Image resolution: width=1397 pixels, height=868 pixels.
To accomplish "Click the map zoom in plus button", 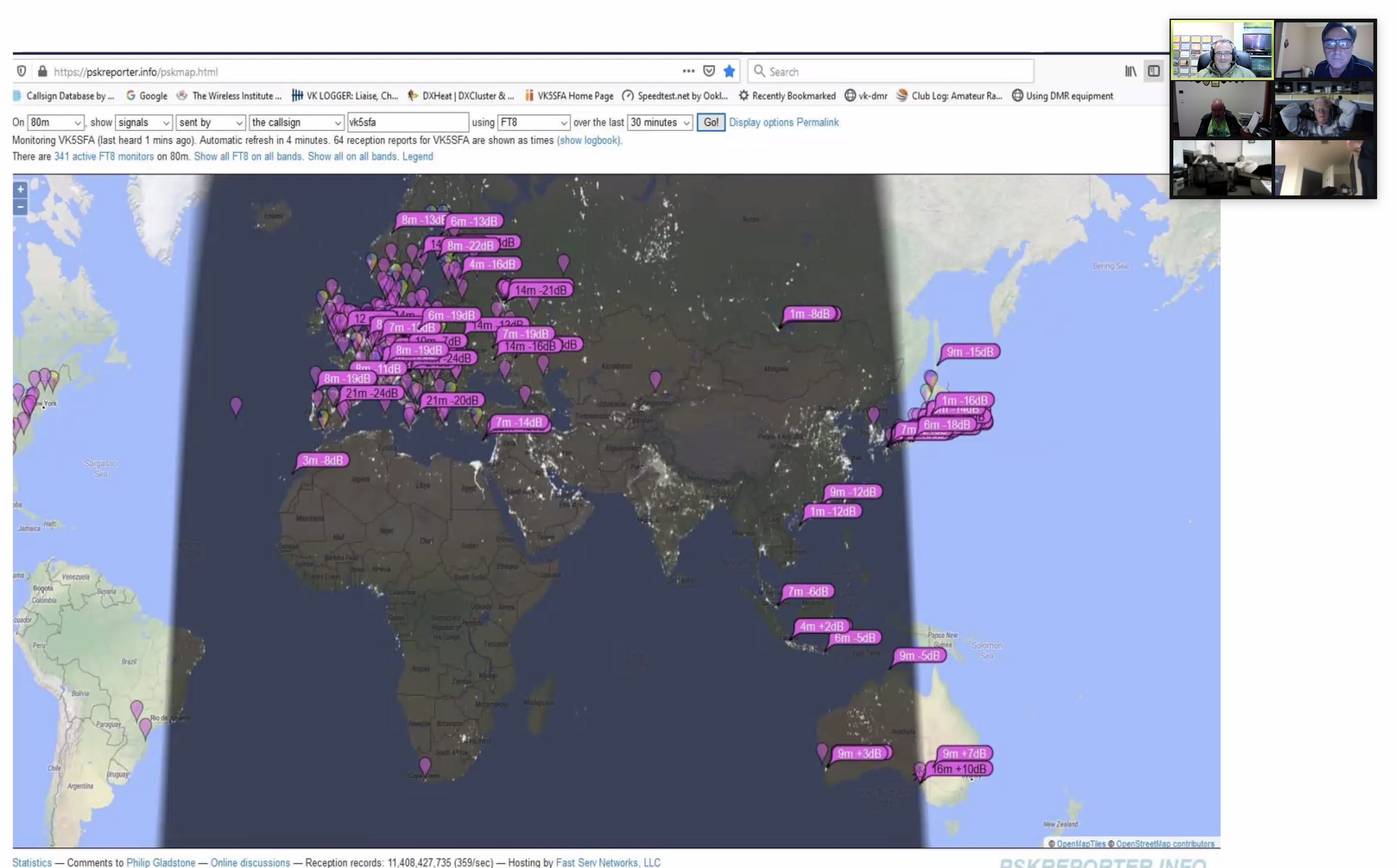I will (20, 189).
